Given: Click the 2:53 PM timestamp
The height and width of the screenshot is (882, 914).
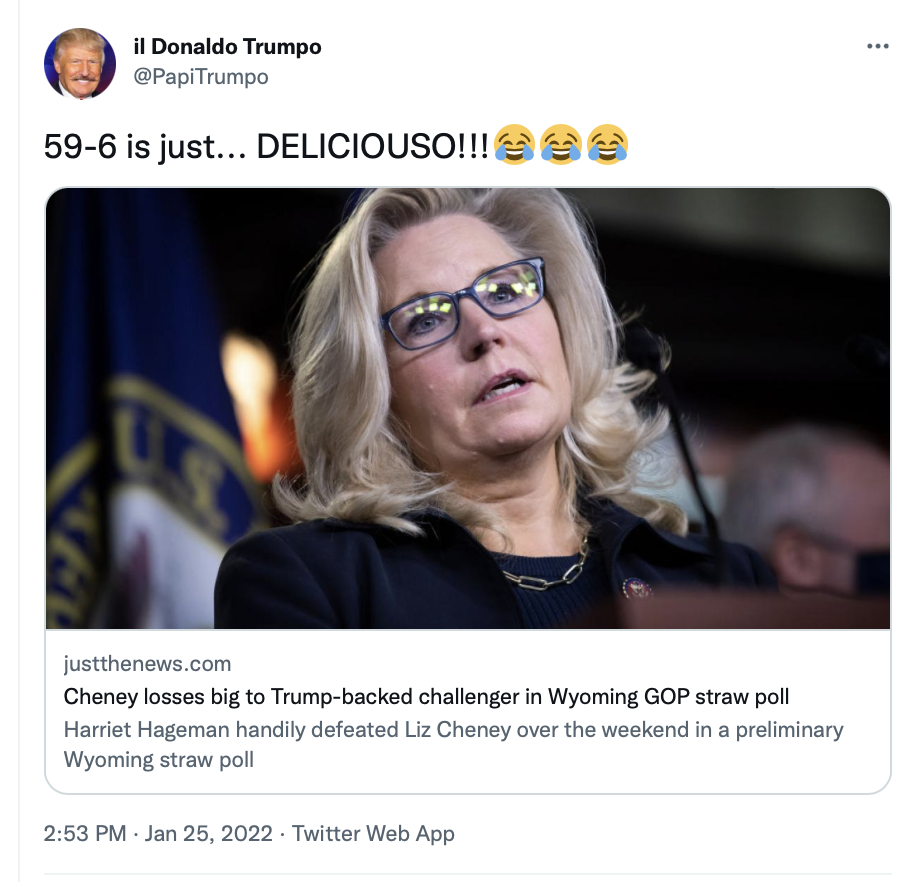Looking at the screenshot, I should coord(85,834).
